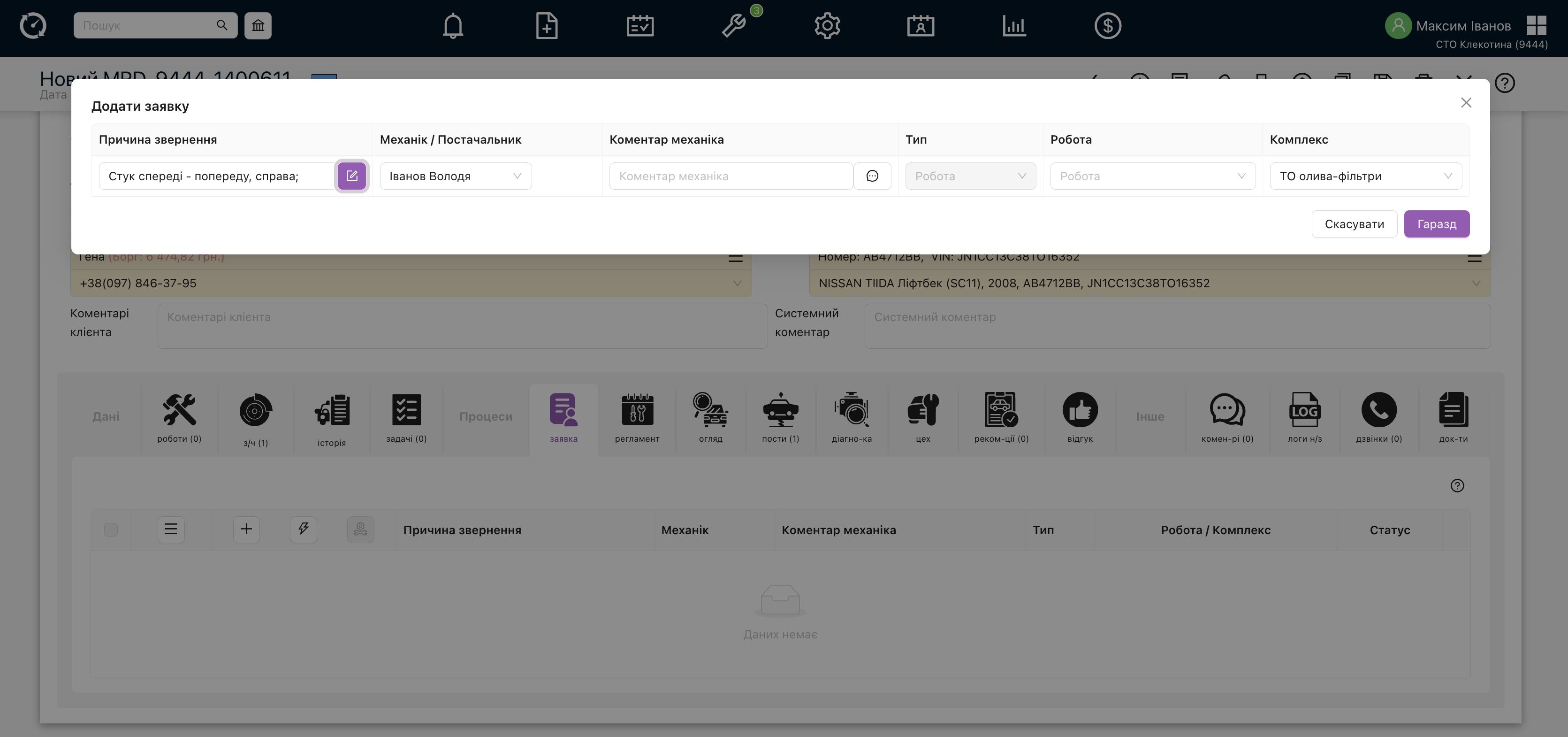Open the Комплекс dropdown ТО олива-фільтри
This screenshot has height=737, width=1568.
click(1365, 176)
